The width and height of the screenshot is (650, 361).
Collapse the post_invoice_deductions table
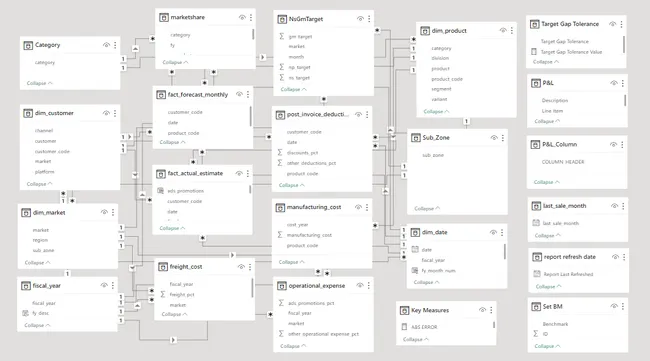click(x=292, y=185)
